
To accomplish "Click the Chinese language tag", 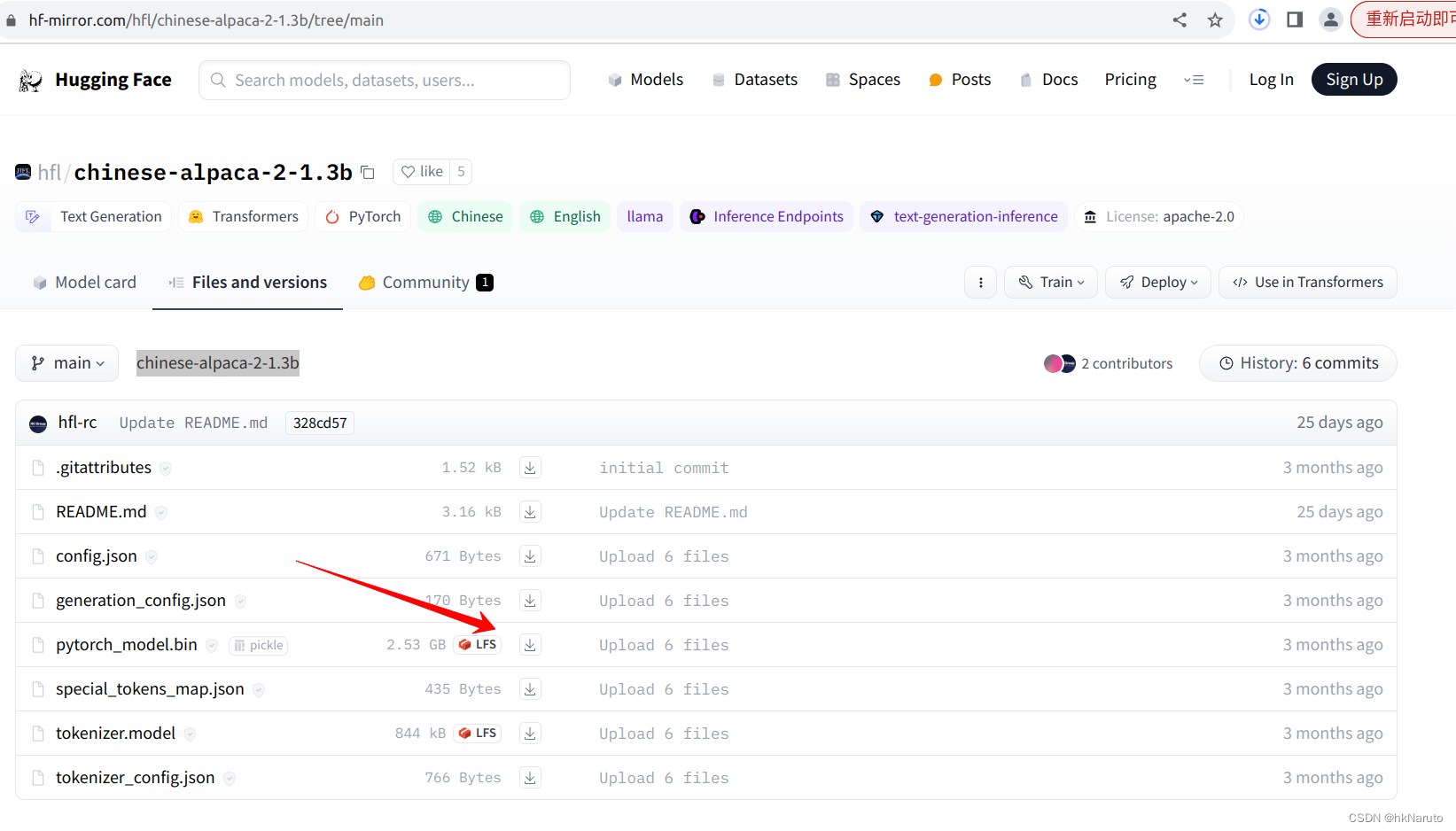I will [x=465, y=217].
